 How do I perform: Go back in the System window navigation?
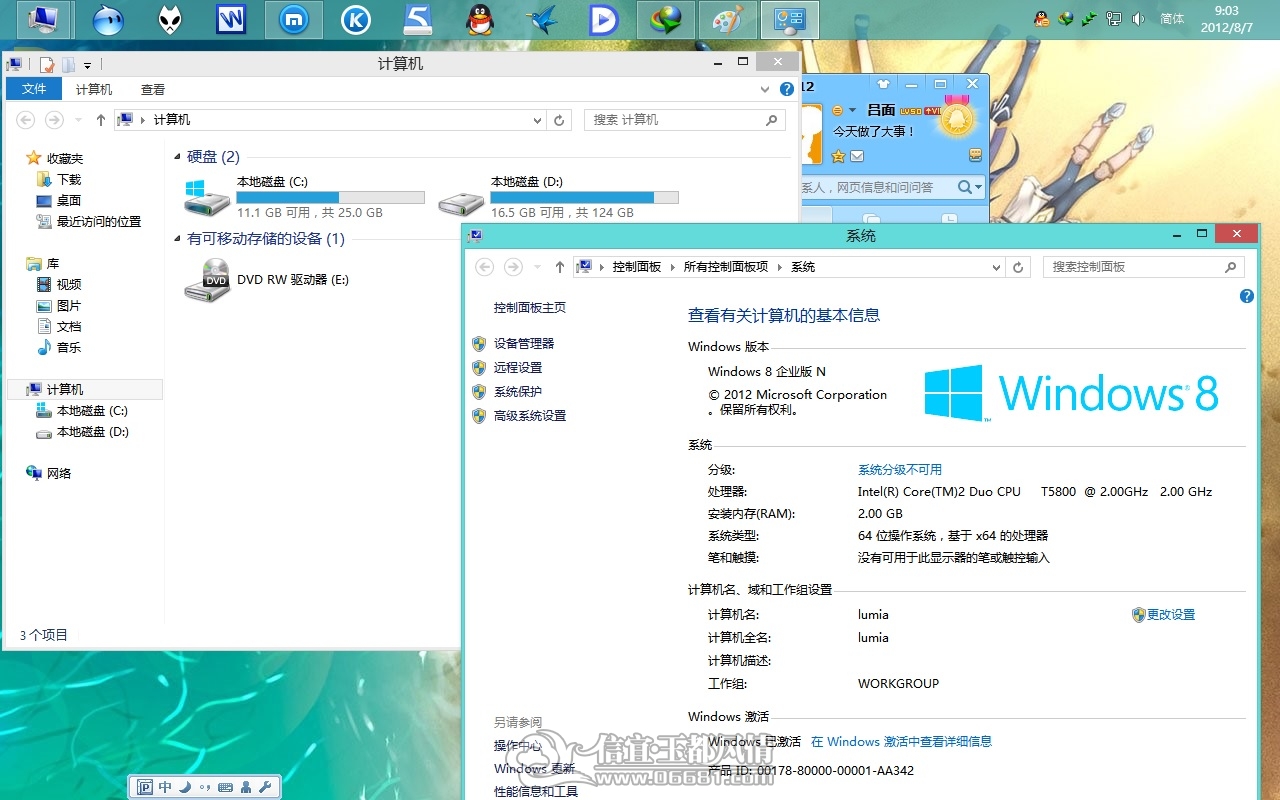coord(485,267)
